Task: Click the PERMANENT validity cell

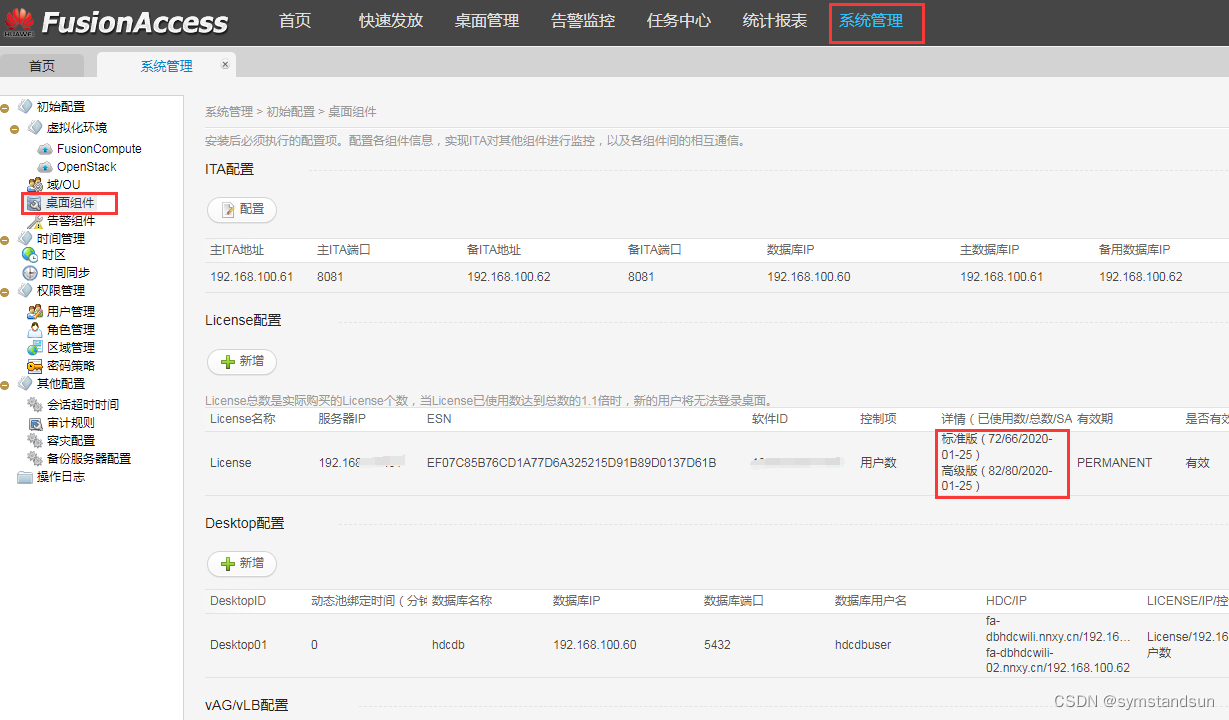Action: point(1114,463)
